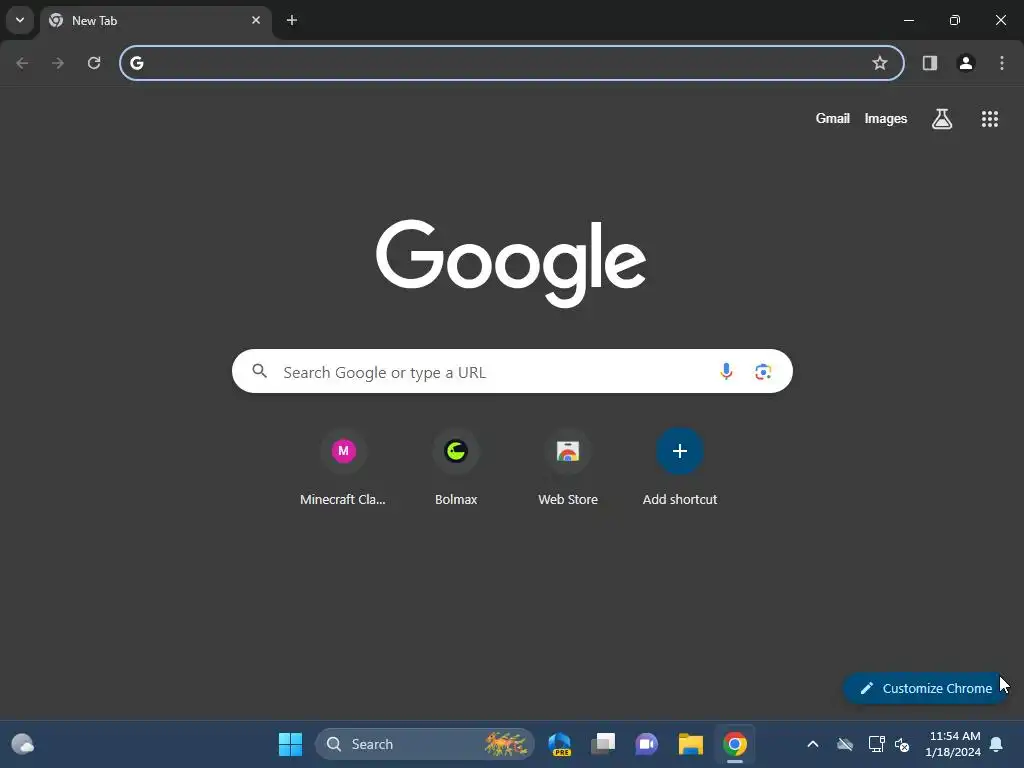Open the notifications bell icon

point(997,744)
